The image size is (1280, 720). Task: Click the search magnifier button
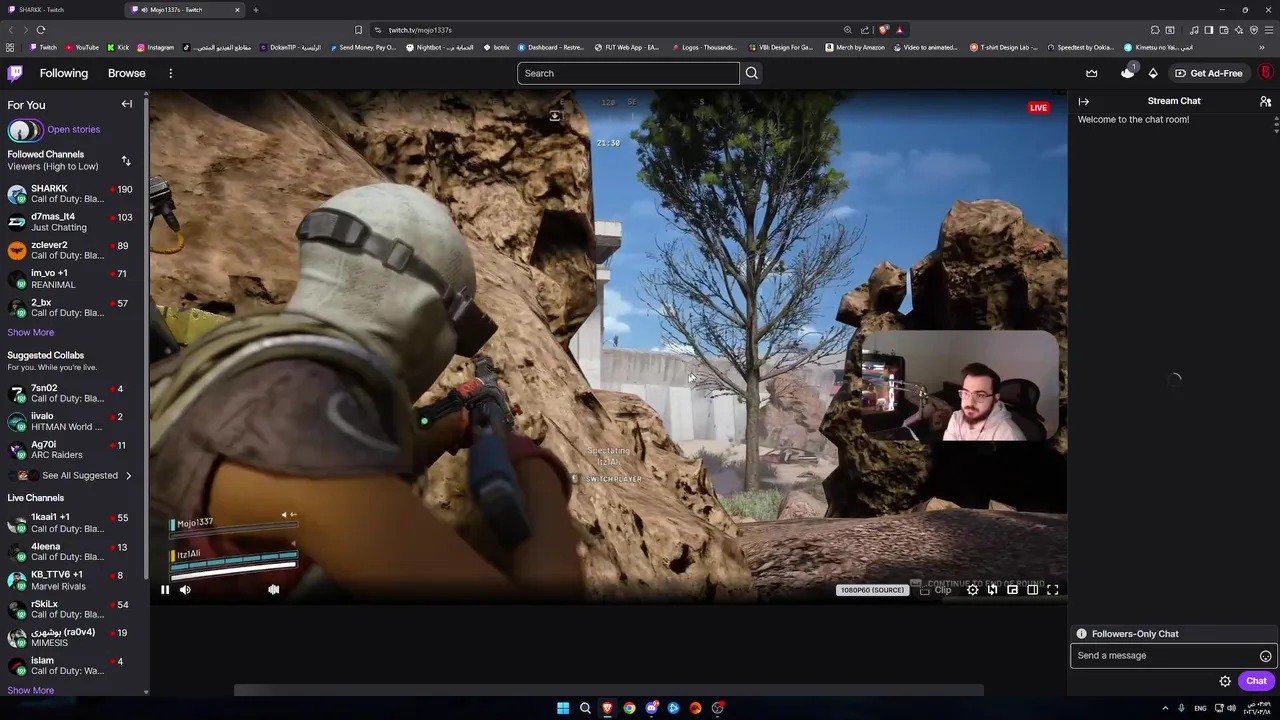pos(752,73)
